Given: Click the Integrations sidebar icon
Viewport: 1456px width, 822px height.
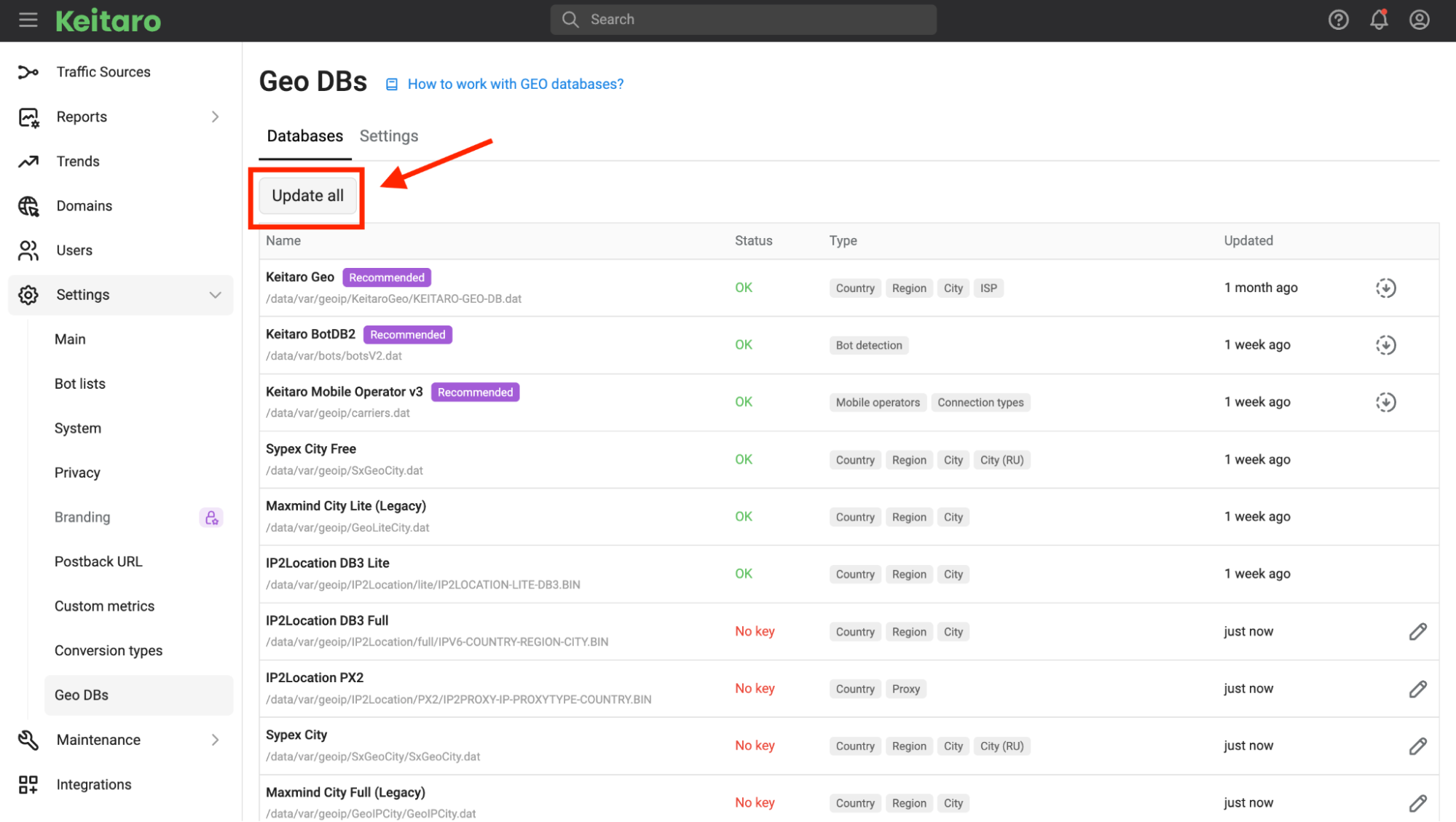Looking at the screenshot, I should click(x=28, y=784).
